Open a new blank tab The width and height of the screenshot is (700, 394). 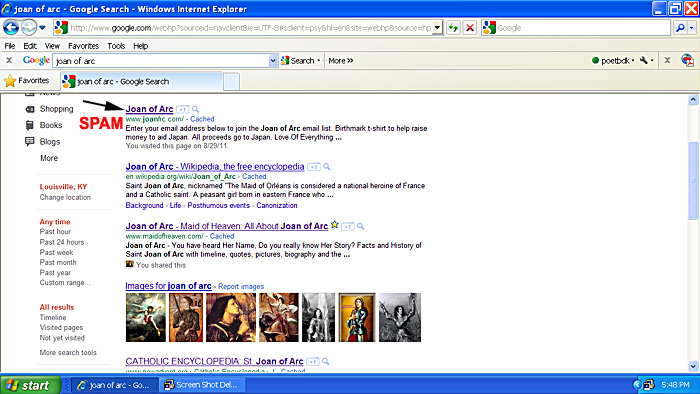click(231, 82)
